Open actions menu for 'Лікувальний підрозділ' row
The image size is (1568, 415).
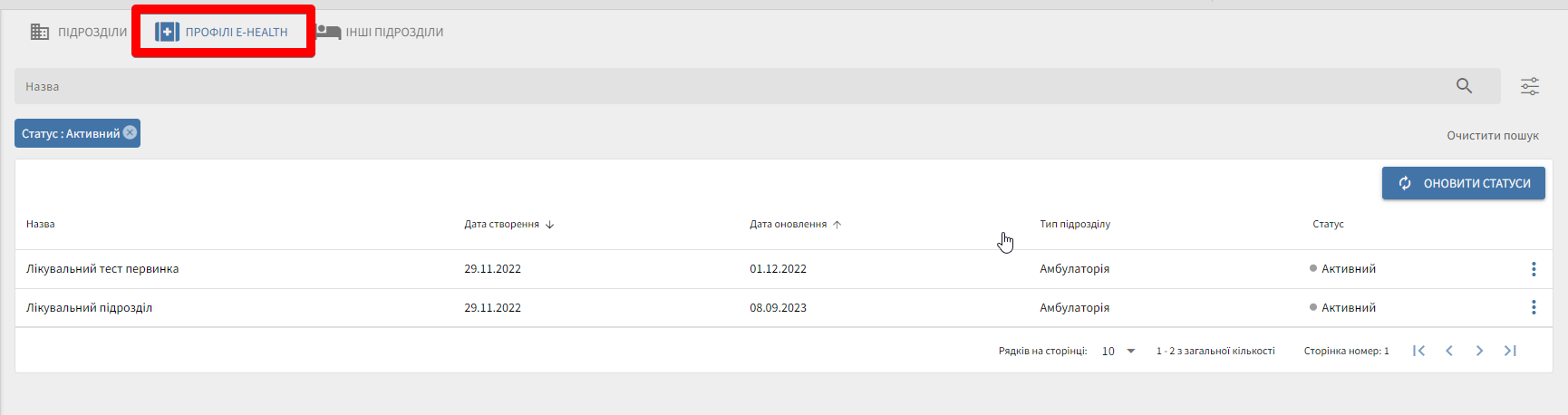click(1534, 308)
